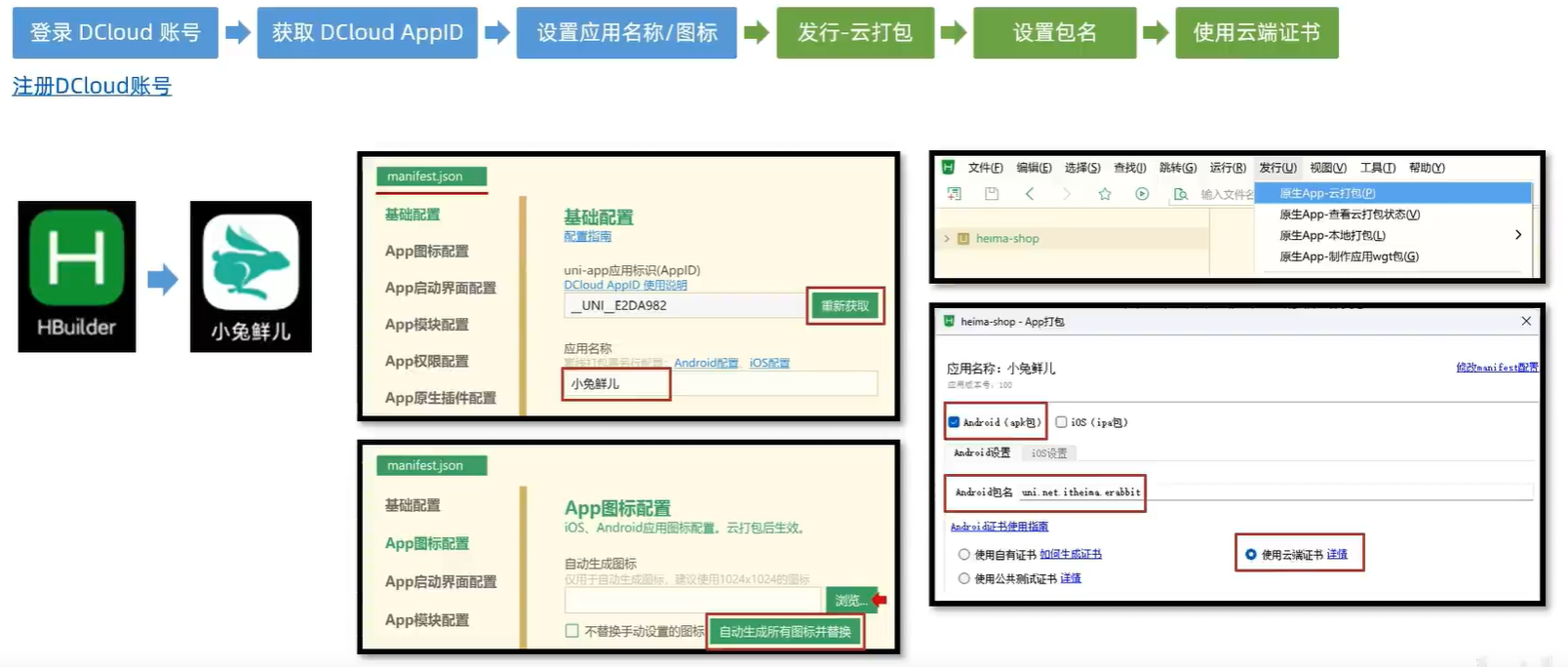
Task: Open the 帮助(Y) menu
Action: point(1427,168)
